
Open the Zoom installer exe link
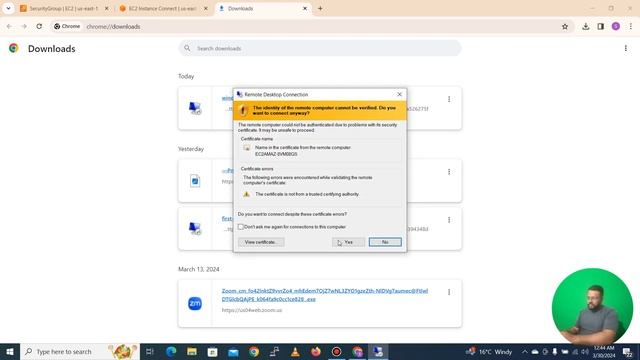324,295
